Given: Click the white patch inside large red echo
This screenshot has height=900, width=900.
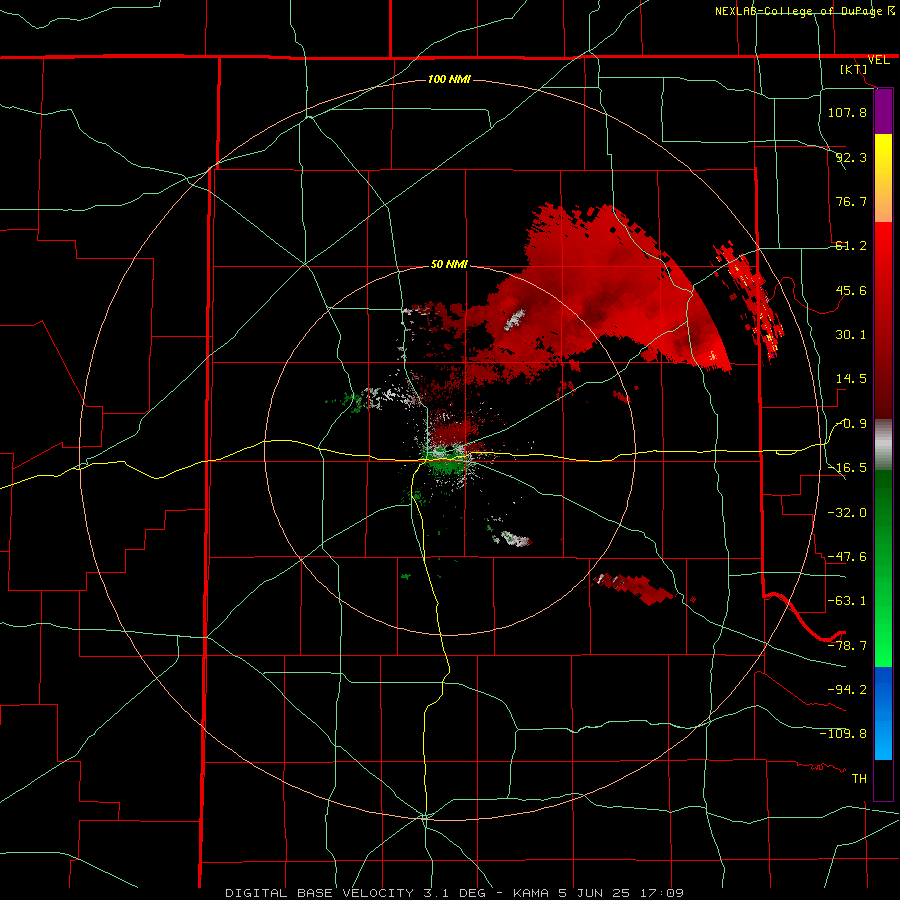Looking at the screenshot, I should 515,319.
